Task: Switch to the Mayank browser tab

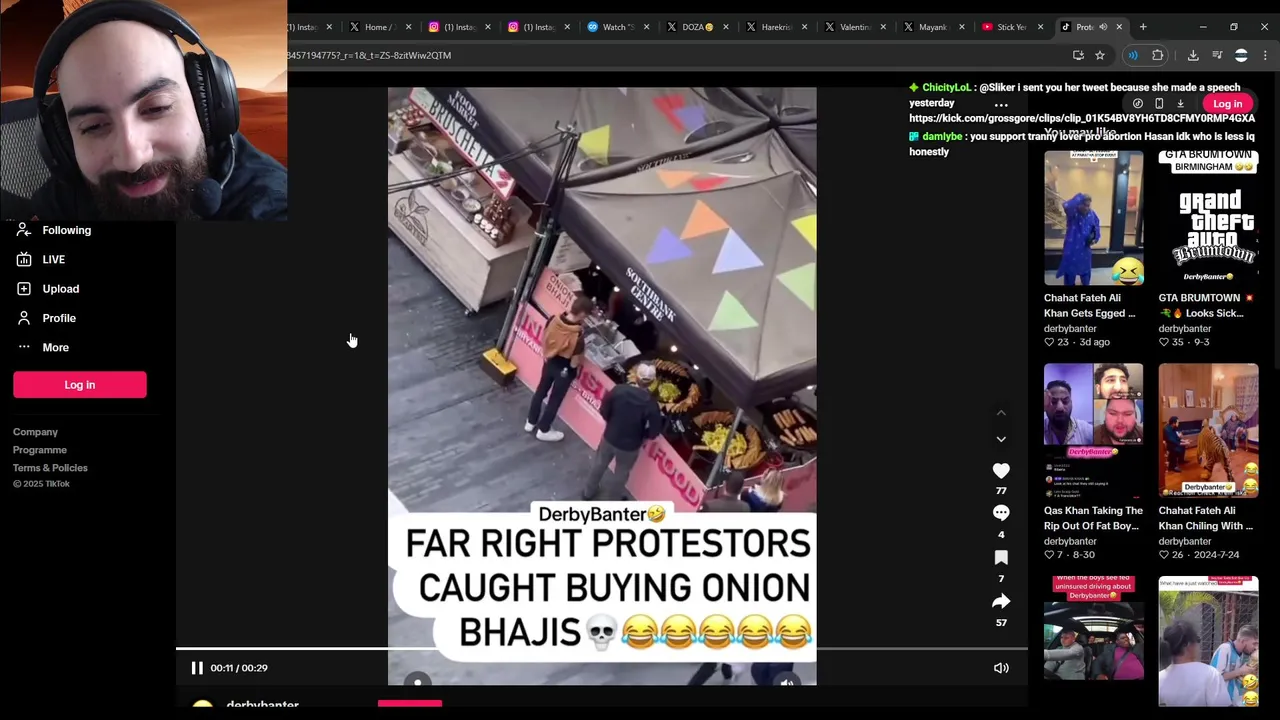Action: [933, 27]
